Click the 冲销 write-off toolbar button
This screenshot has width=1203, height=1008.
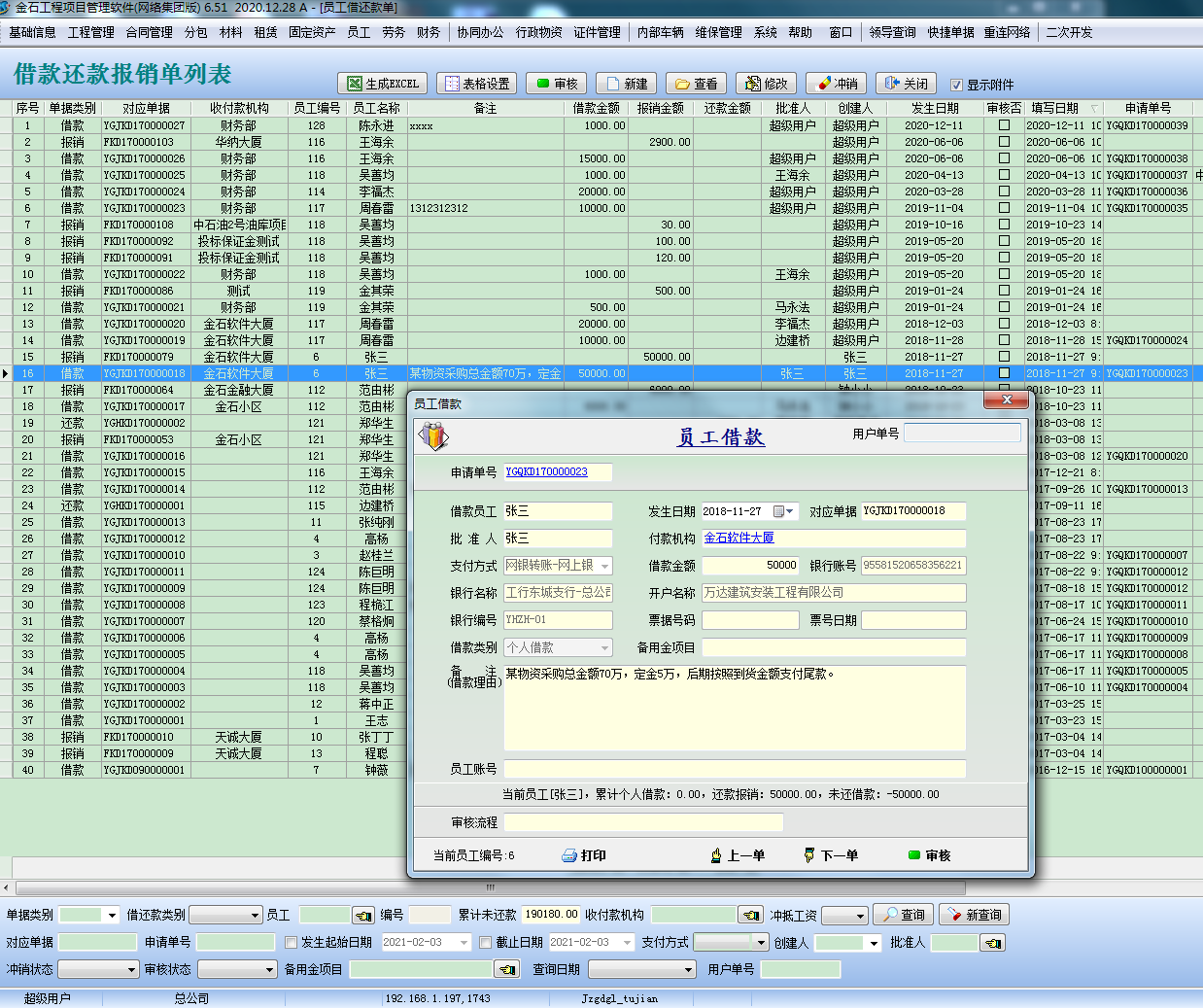point(837,84)
